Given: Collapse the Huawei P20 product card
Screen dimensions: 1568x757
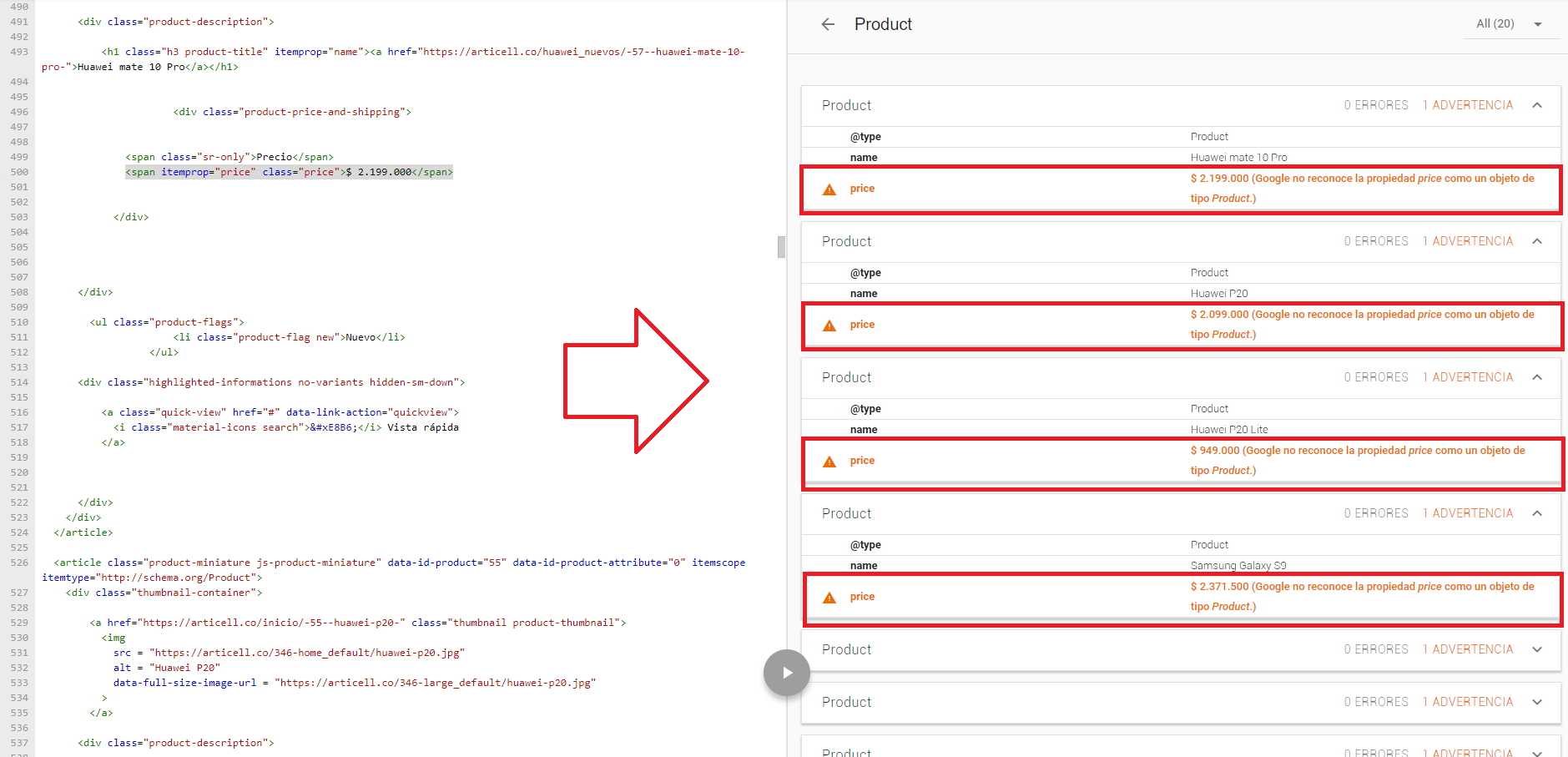Looking at the screenshot, I should (x=1537, y=241).
